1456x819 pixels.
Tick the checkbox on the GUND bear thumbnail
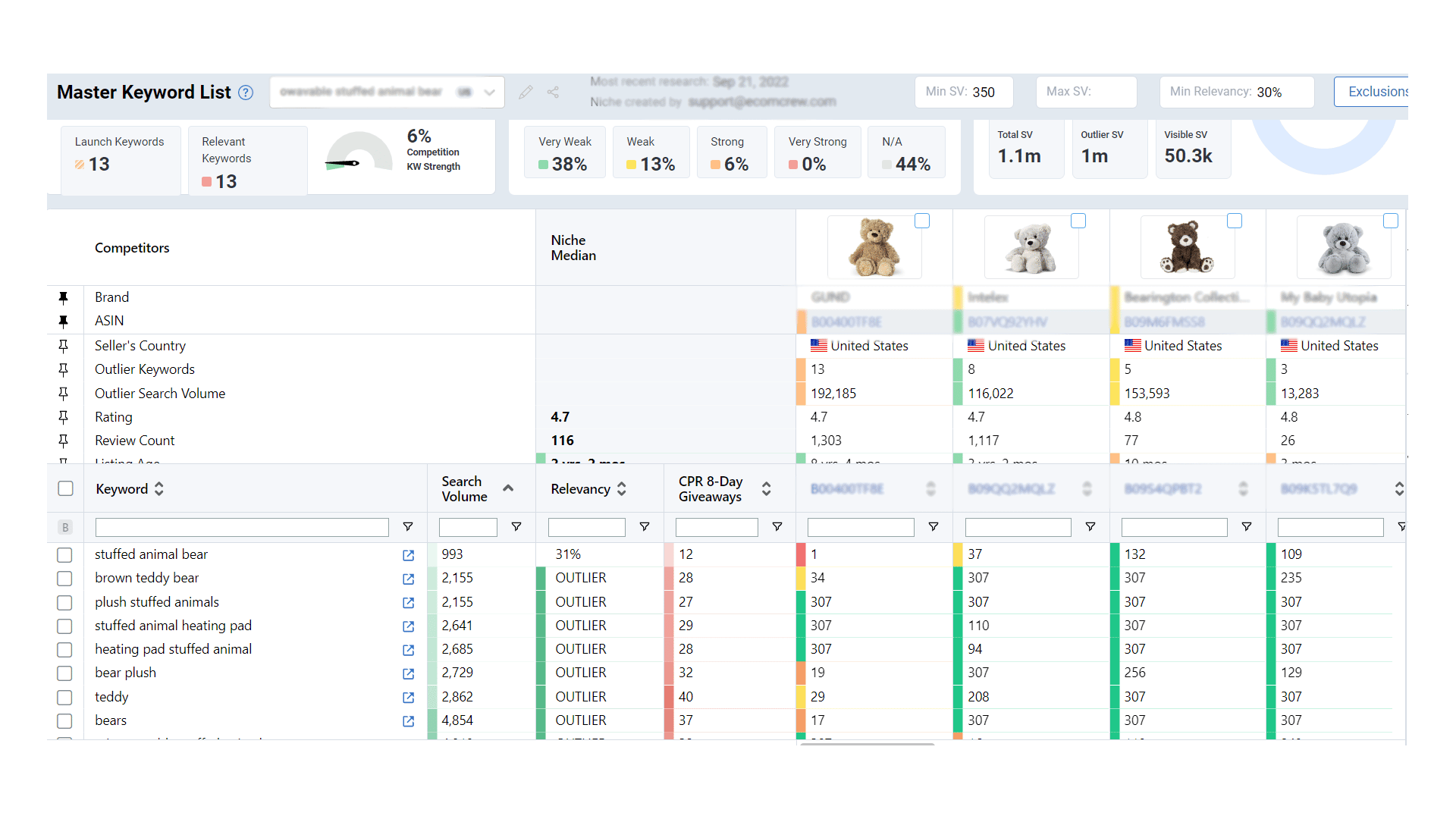(922, 221)
